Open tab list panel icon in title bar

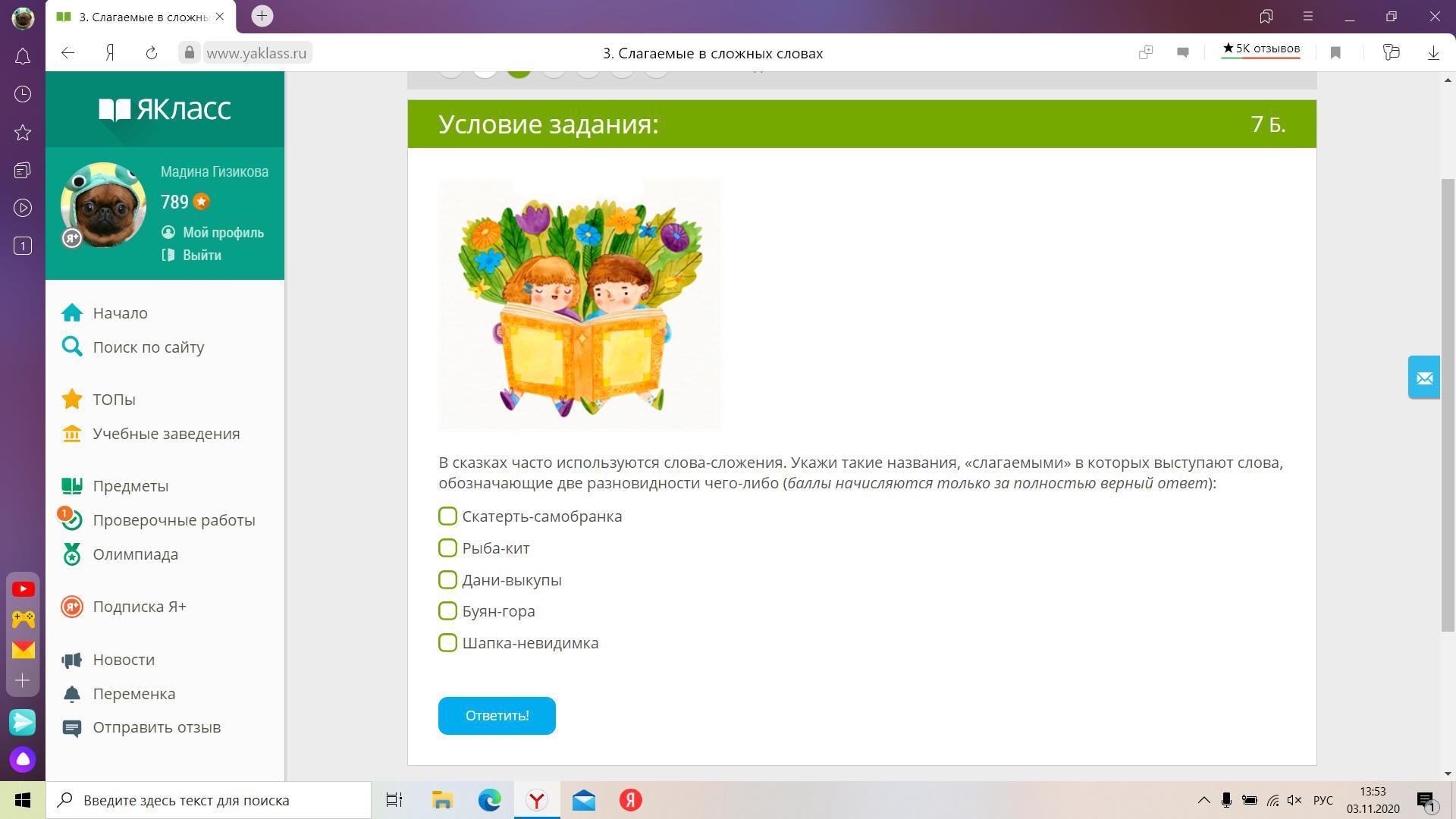[1266, 16]
